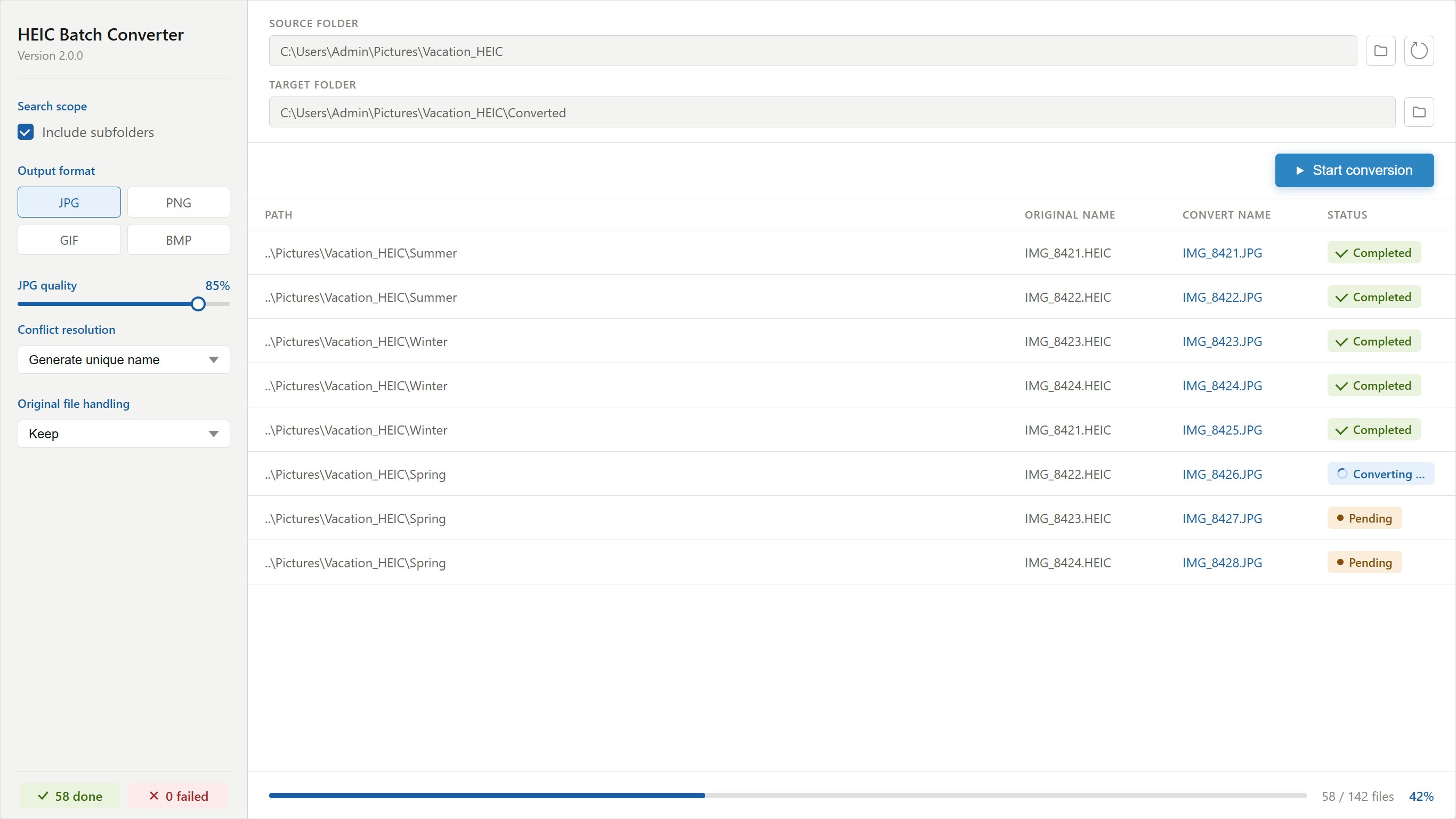1456x819 pixels.
Task: Click the 0 failed status badge
Action: [x=178, y=796]
